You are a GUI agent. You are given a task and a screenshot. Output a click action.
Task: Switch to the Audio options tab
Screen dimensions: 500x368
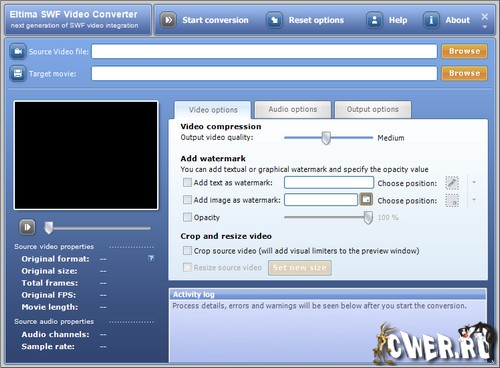293,109
